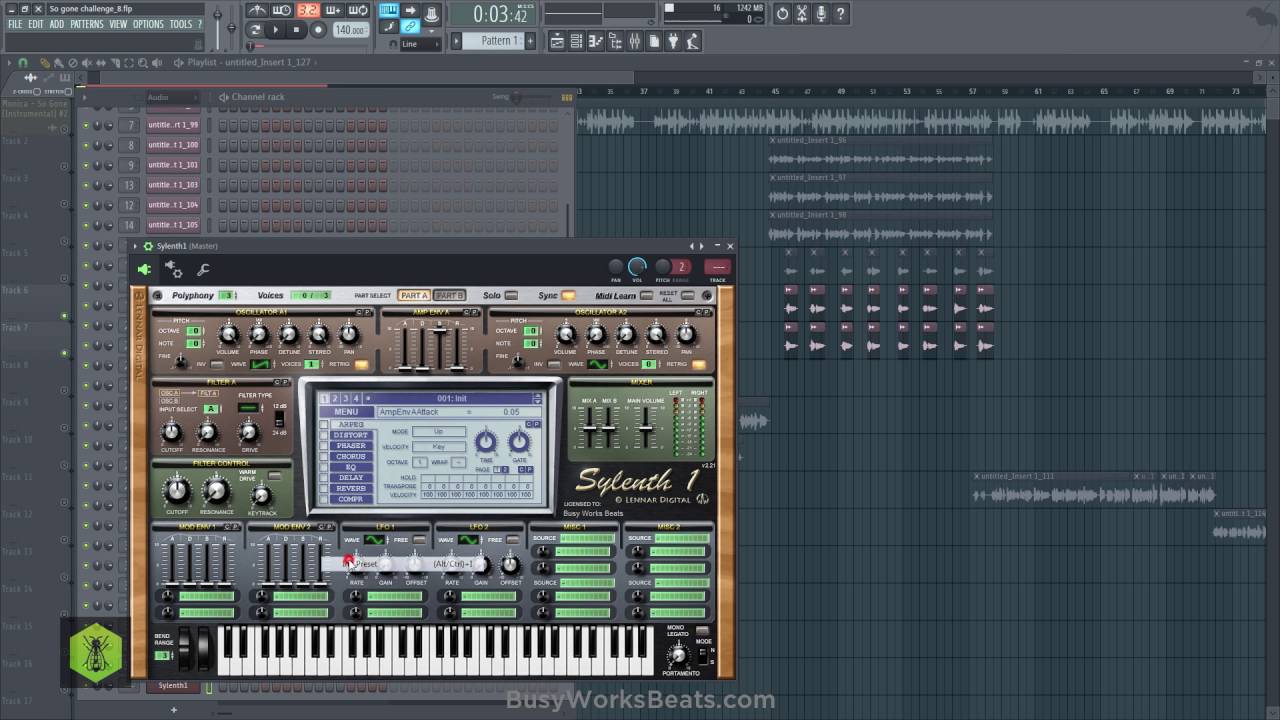Open Sylenth1 detailed settings gear icon

[x=174, y=269]
